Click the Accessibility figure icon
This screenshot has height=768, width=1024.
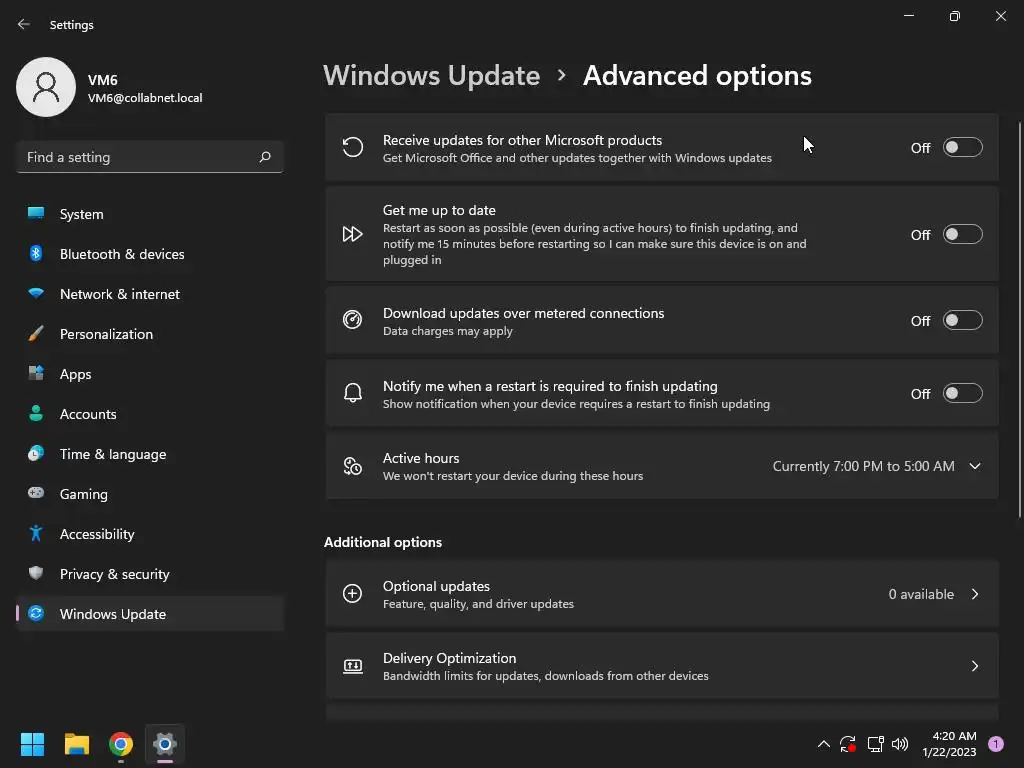(x=36, y=534)
